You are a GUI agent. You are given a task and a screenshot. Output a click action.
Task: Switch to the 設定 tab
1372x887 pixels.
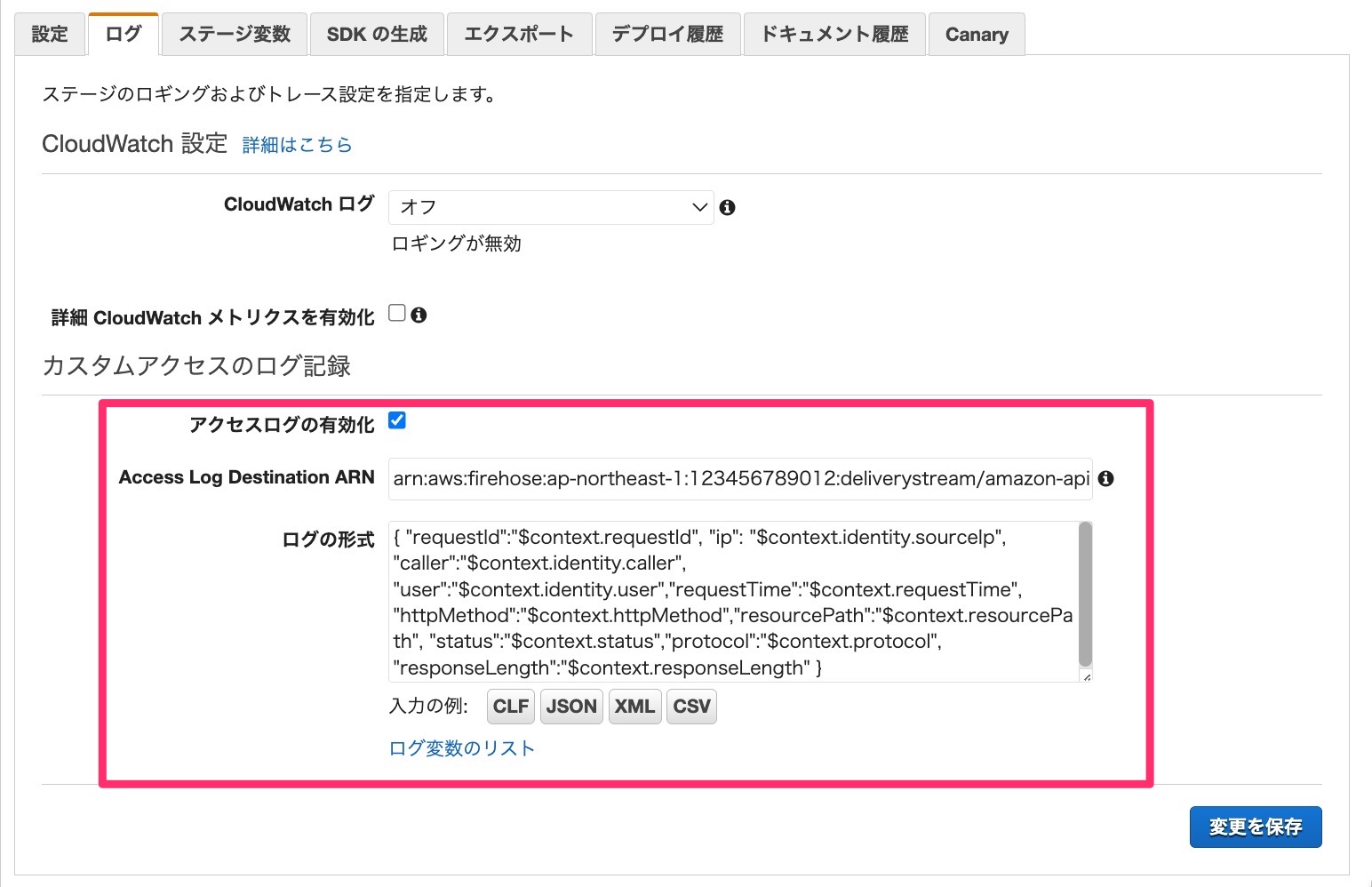point(49,33)
